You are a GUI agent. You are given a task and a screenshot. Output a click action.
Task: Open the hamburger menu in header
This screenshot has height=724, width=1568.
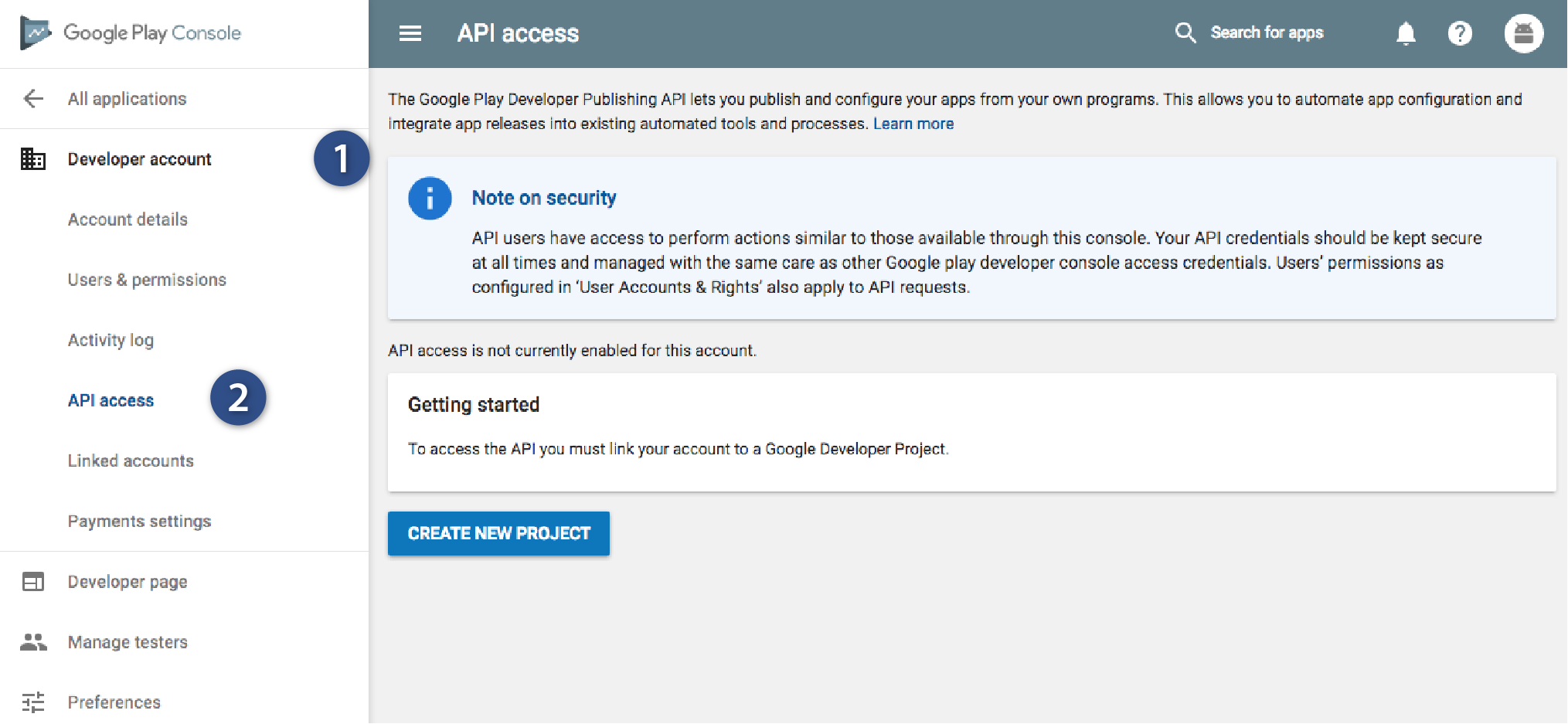click(x=410, y=33)
